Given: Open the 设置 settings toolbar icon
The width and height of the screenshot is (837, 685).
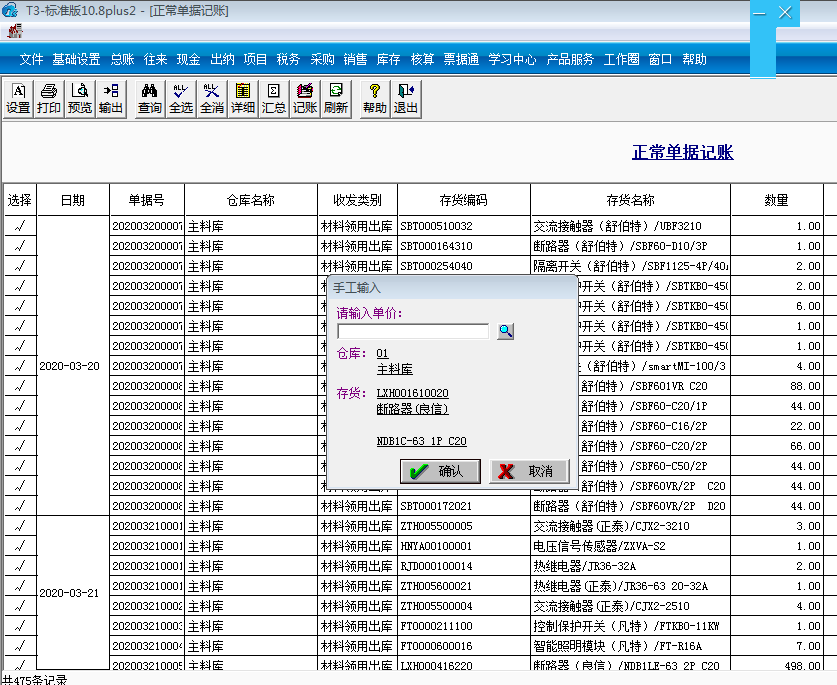Looking at the screenshot, I should pyautogui.click(x=18, y=99).
